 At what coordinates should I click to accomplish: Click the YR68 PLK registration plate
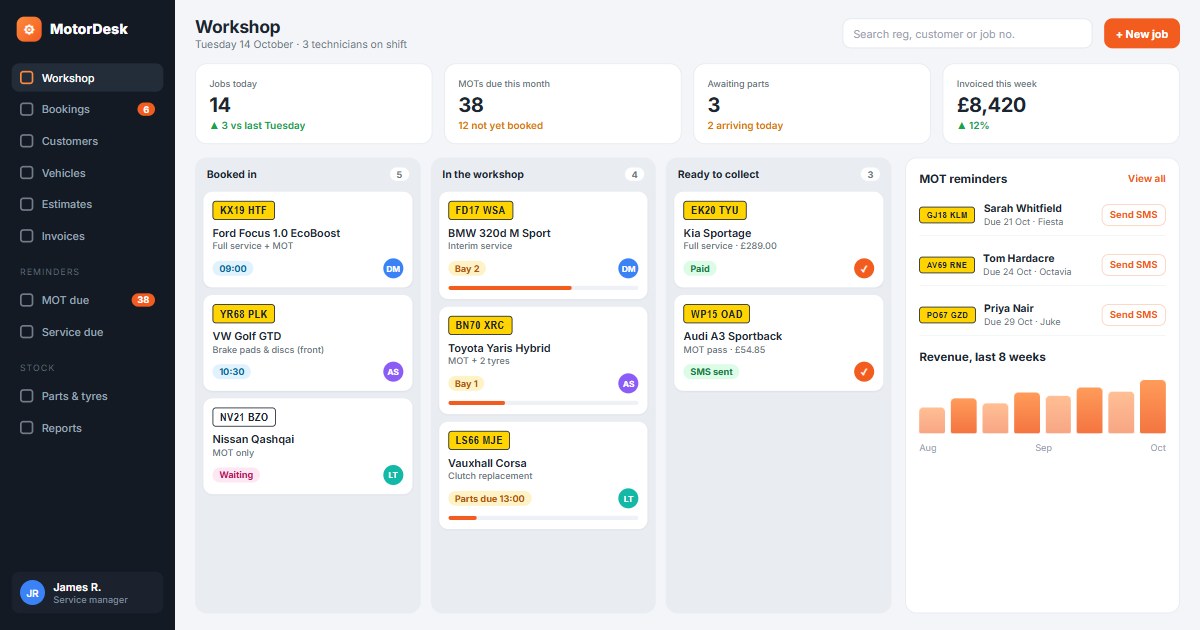pyautogui.click(x=243, y=313)
